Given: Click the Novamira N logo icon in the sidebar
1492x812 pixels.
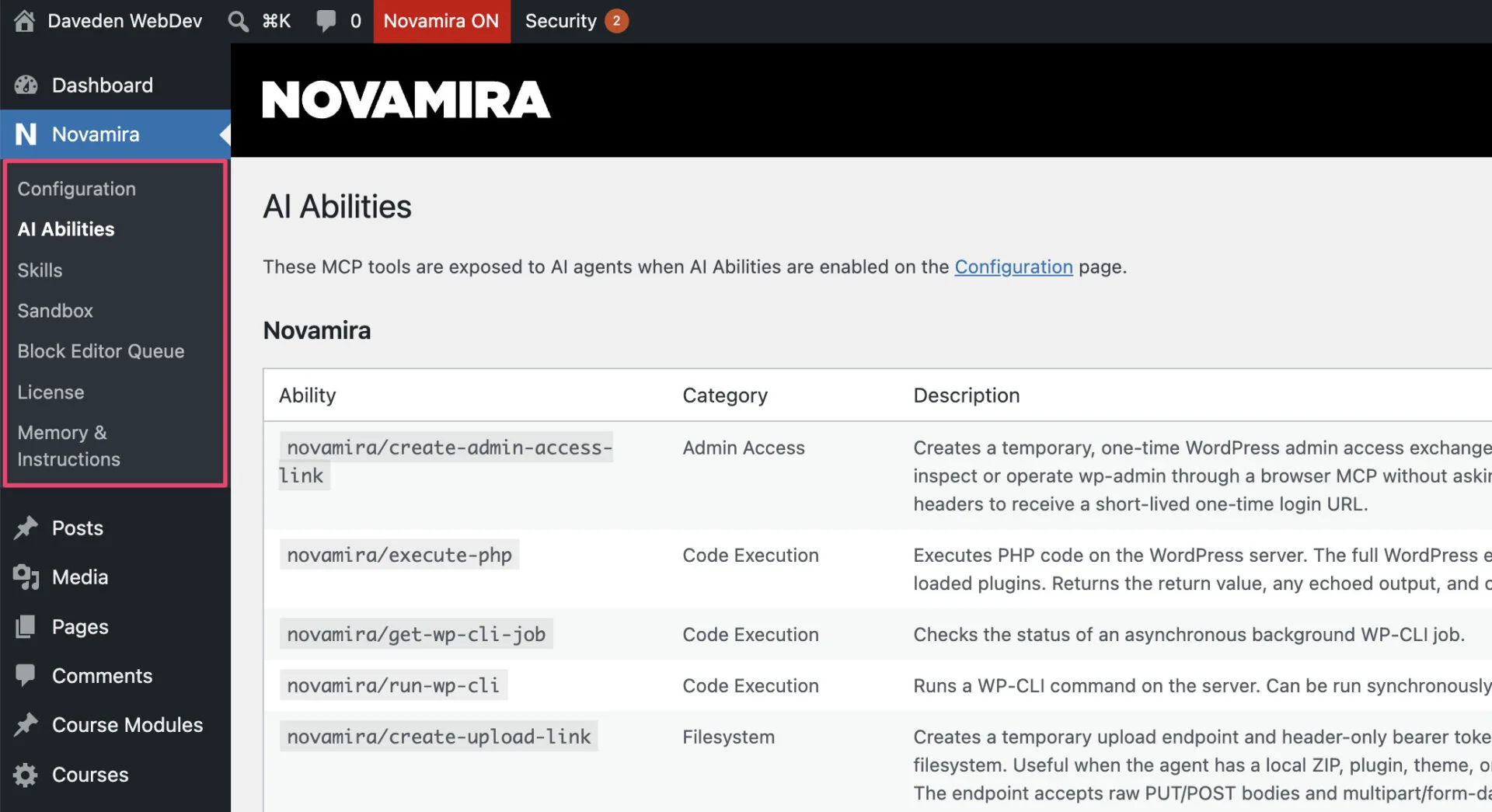Looking at the screenshot, I should 26,134.
